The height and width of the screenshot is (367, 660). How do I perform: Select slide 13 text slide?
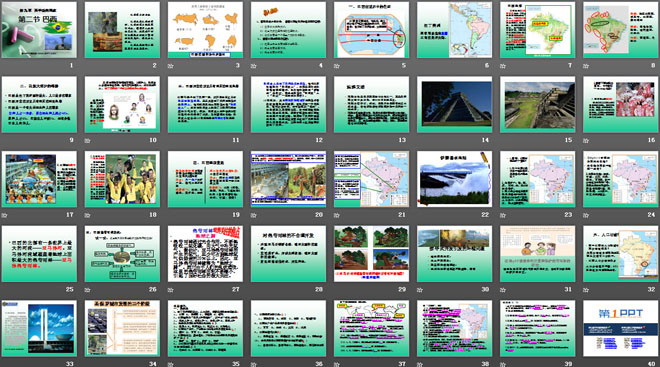click(x=372, y=104)
